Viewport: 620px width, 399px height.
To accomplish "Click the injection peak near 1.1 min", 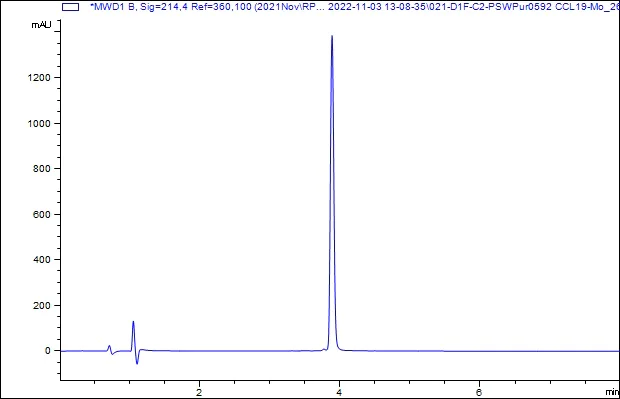I will (133, 322).
